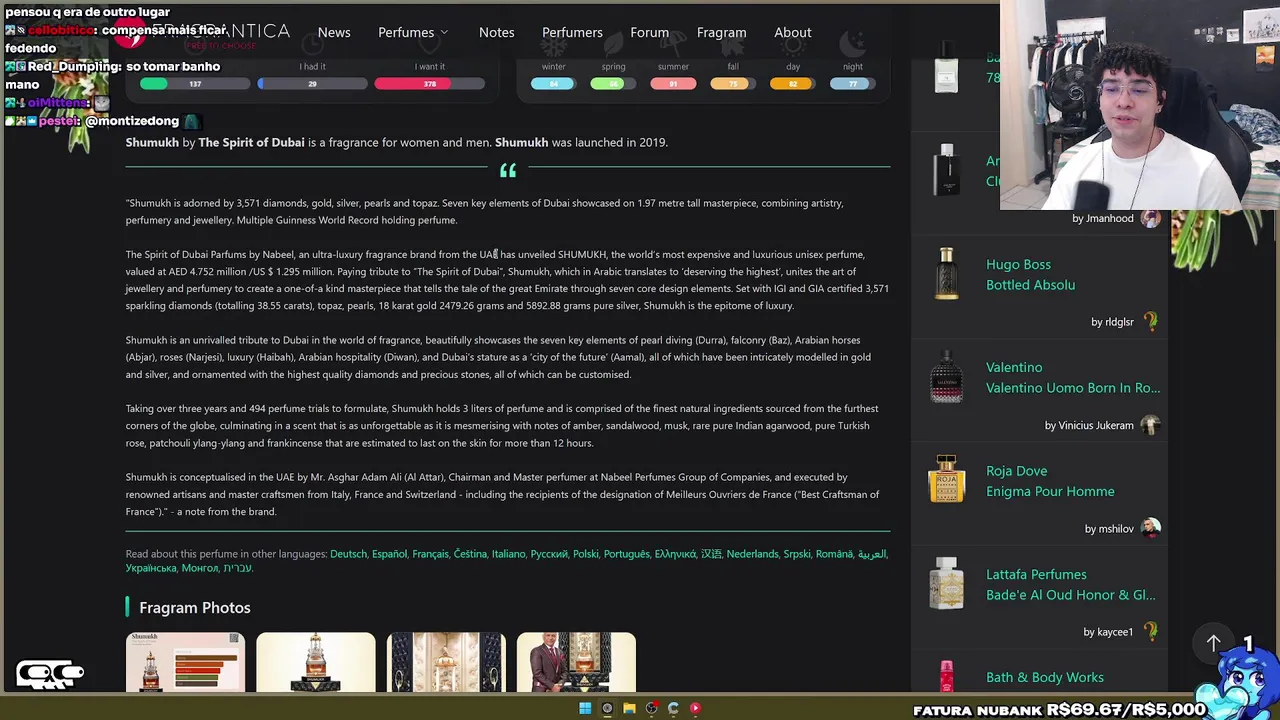Open Bath & Body Works link
The image size is (1280, 720).
tap(1045, 677)
